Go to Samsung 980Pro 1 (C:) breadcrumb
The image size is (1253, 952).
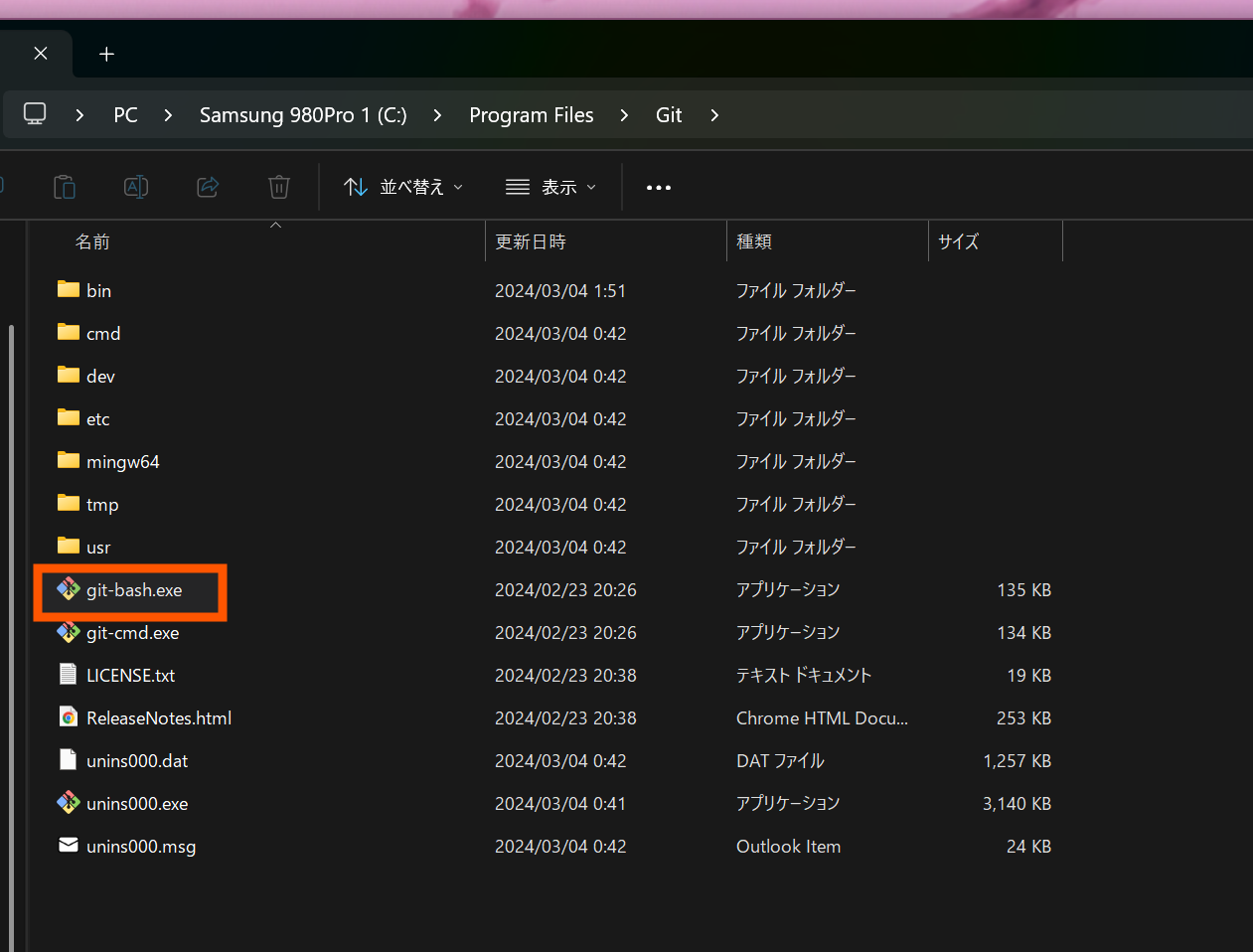point(303,115)
